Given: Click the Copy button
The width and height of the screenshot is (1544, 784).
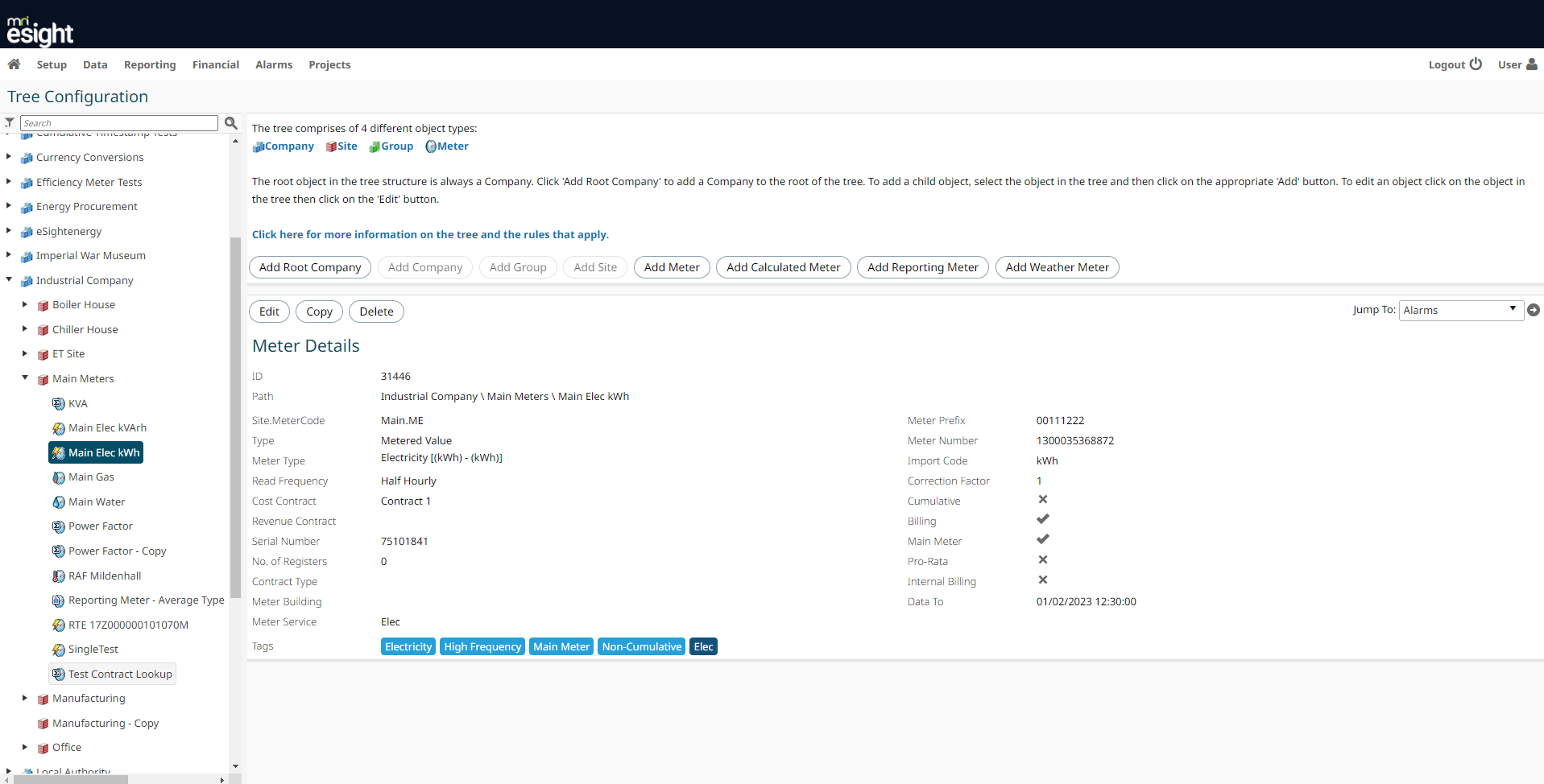Looking at the screenshot, I should (x=319, y=312).
